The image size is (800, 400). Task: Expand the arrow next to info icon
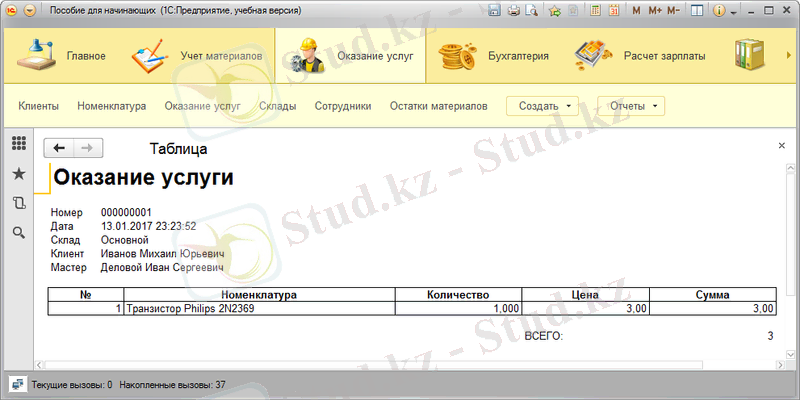click(x=733, y=12)
